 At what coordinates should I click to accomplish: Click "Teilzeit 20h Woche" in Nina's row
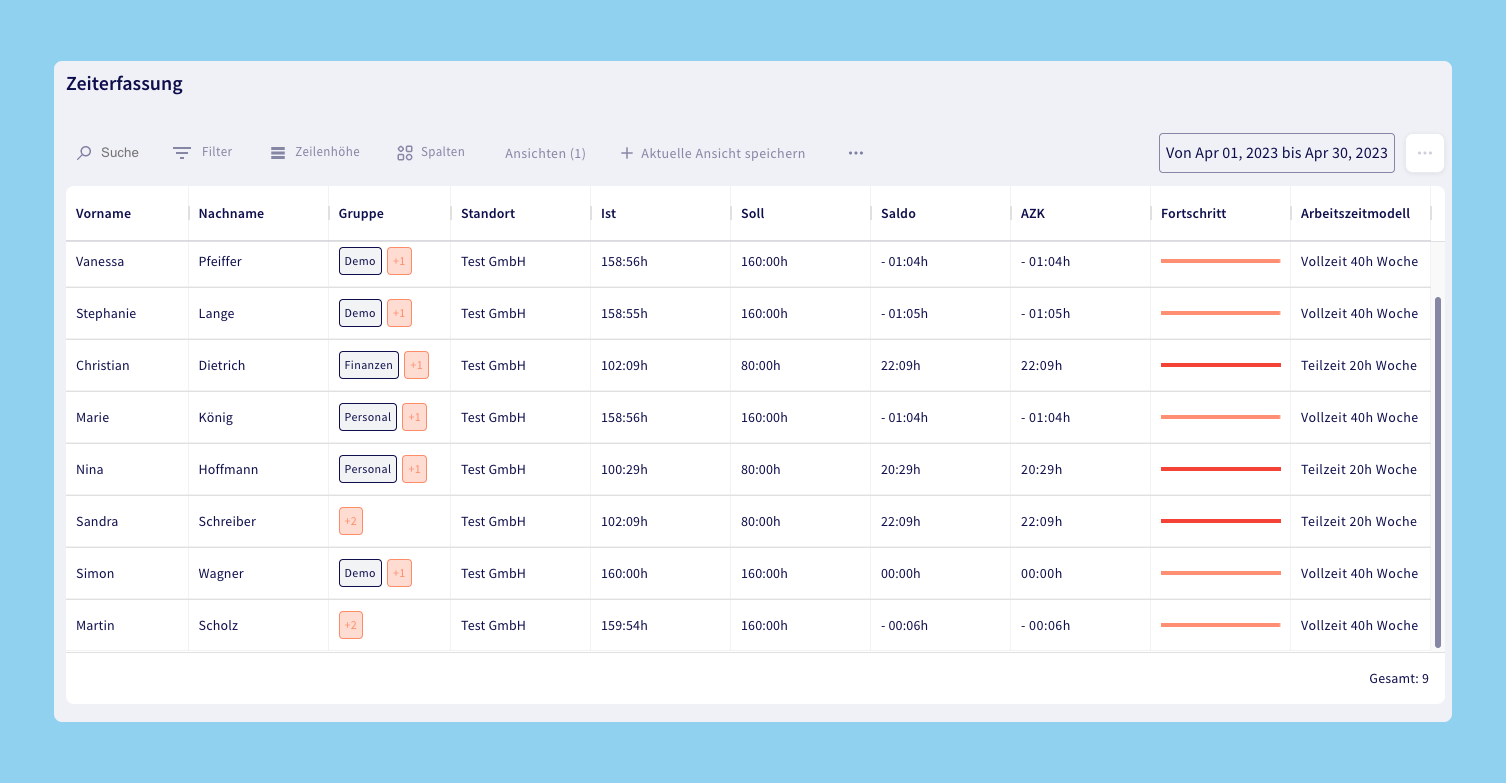(x=1359, y=469)
